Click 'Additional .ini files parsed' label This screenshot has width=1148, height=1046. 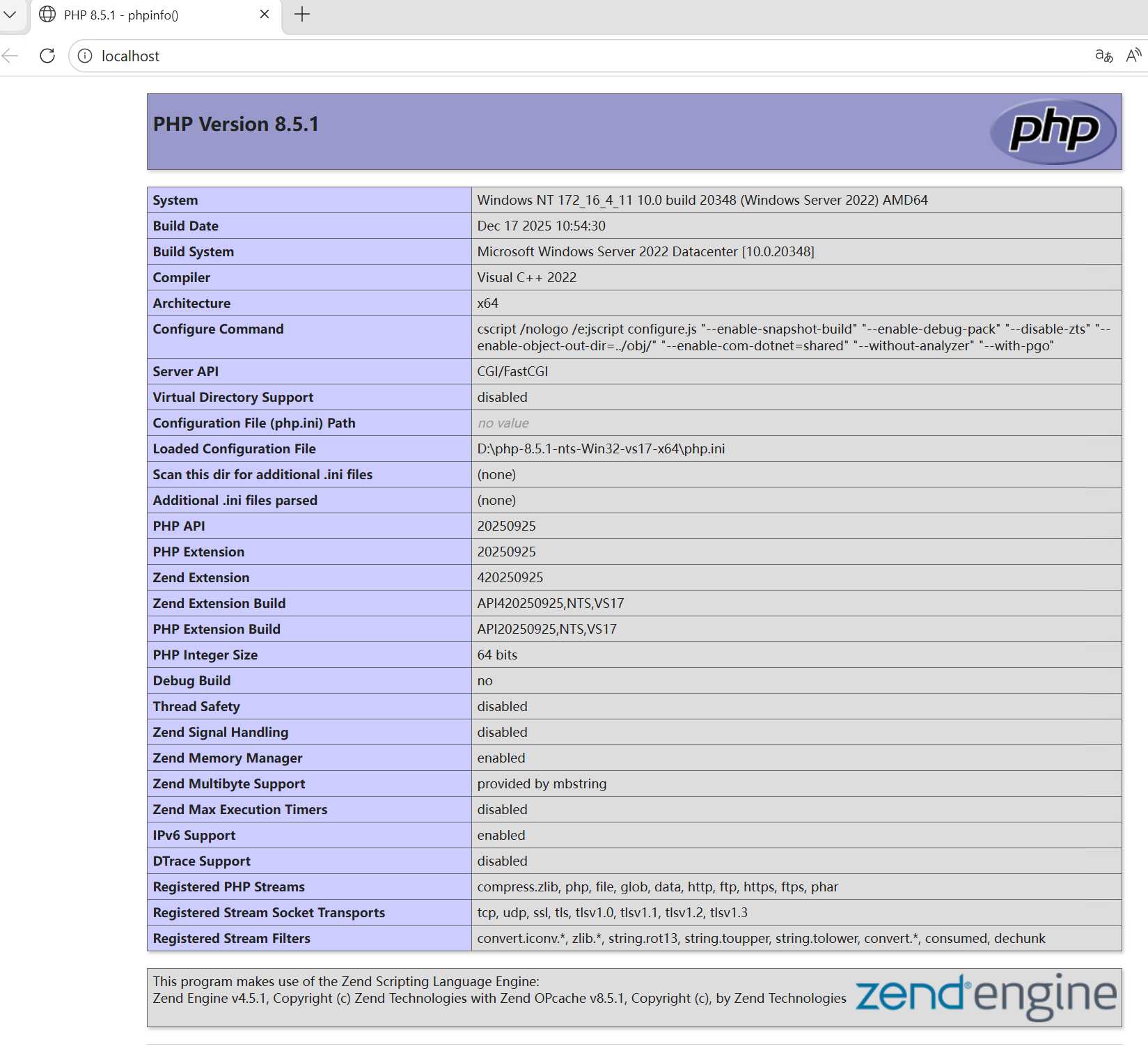click(x=235, y=501)
